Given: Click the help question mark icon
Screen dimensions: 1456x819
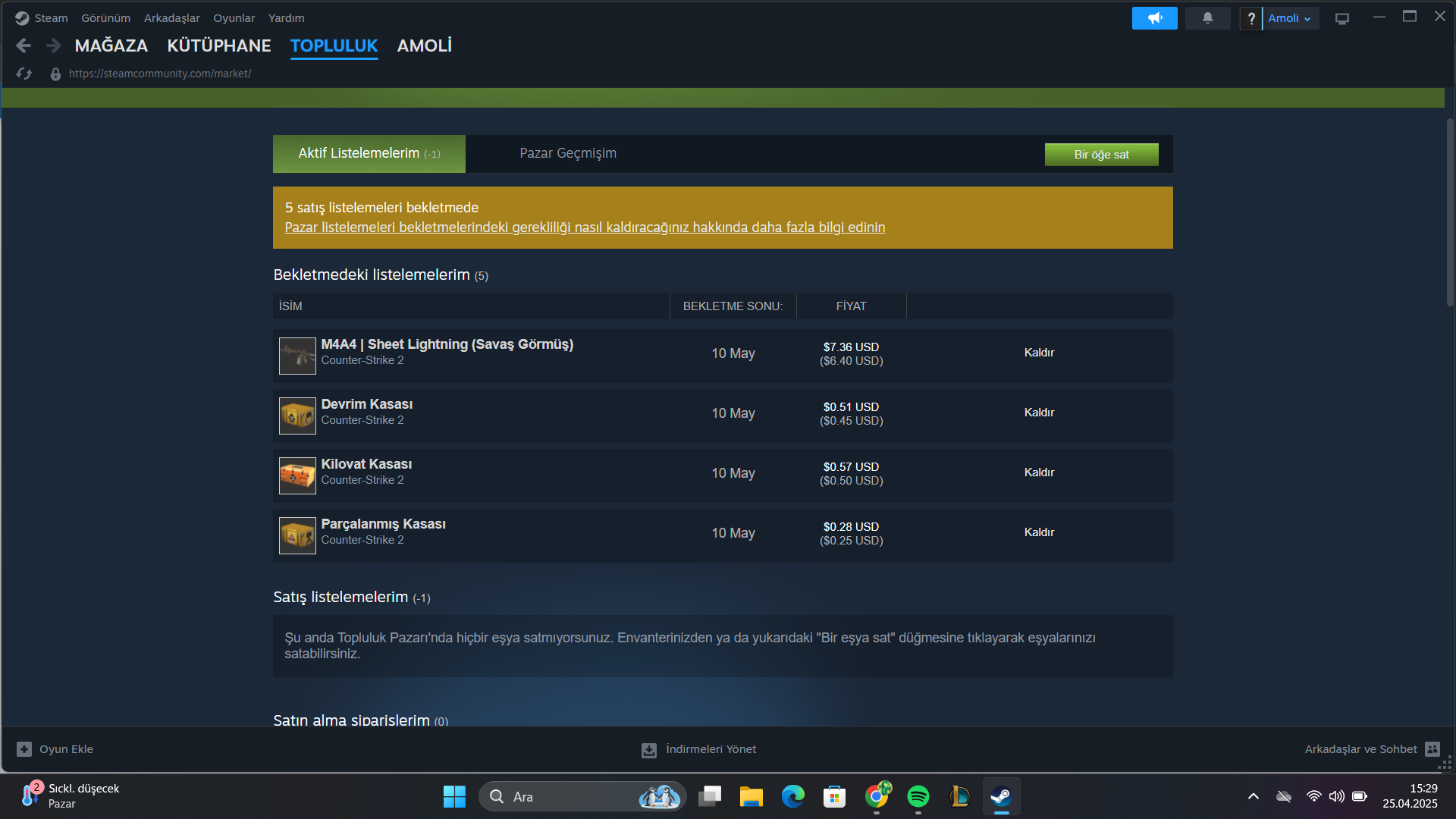Looking at the screenshot, I should tap(1251, 18).
